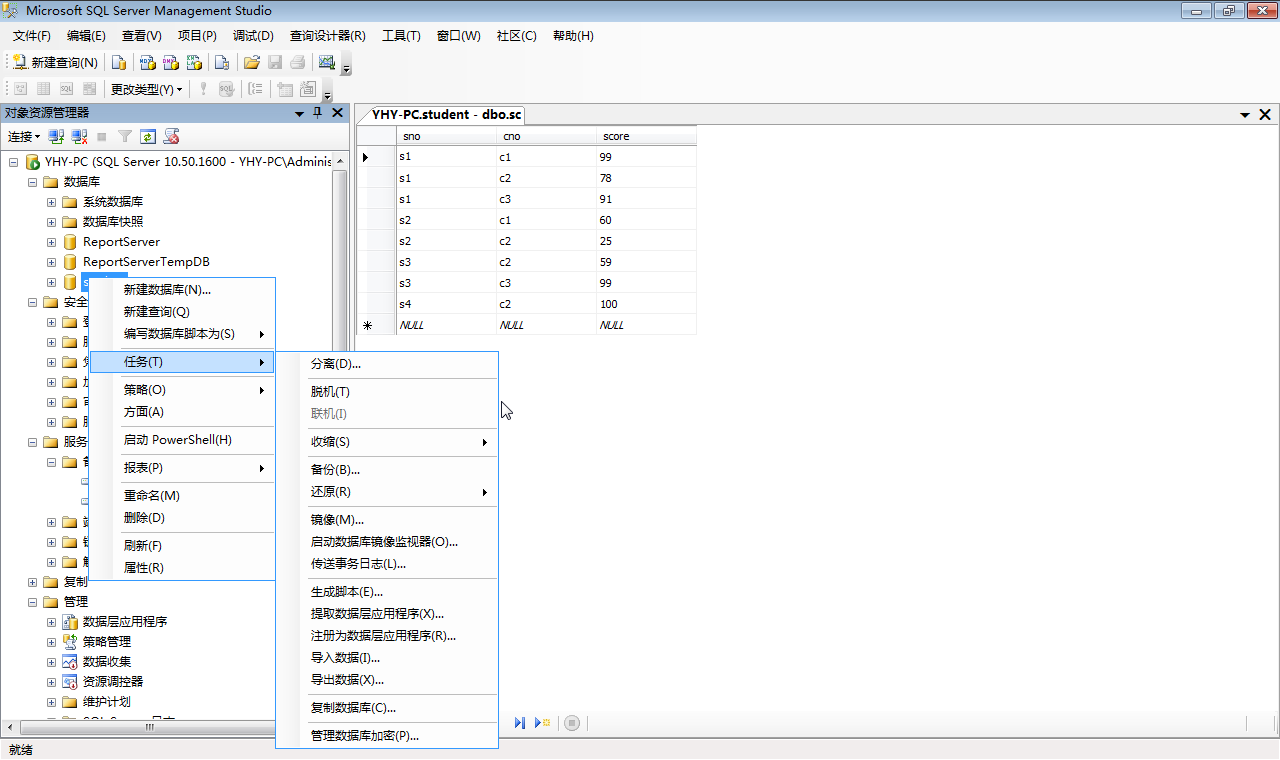Screen dimensions: 1280x760
Task: Show the SQL pane icon
Action: (67, 89)
